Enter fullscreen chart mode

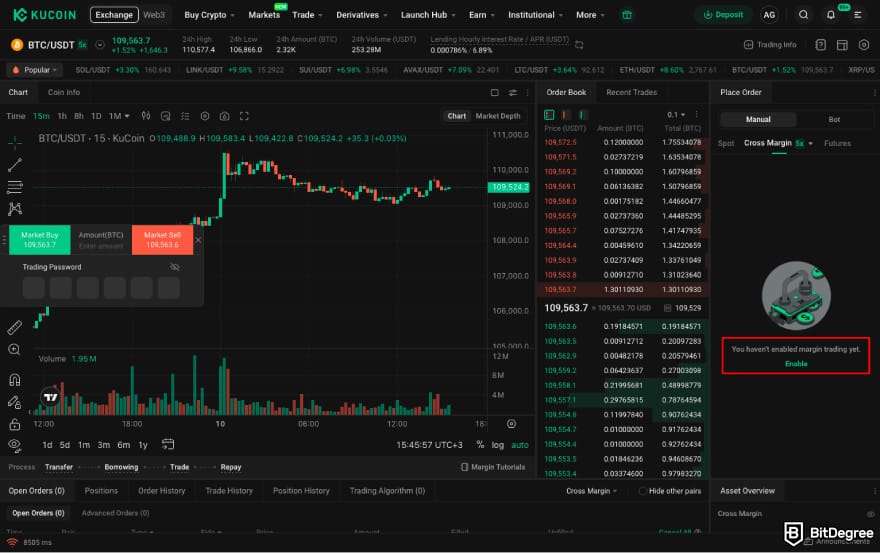[x=244, y=116]
